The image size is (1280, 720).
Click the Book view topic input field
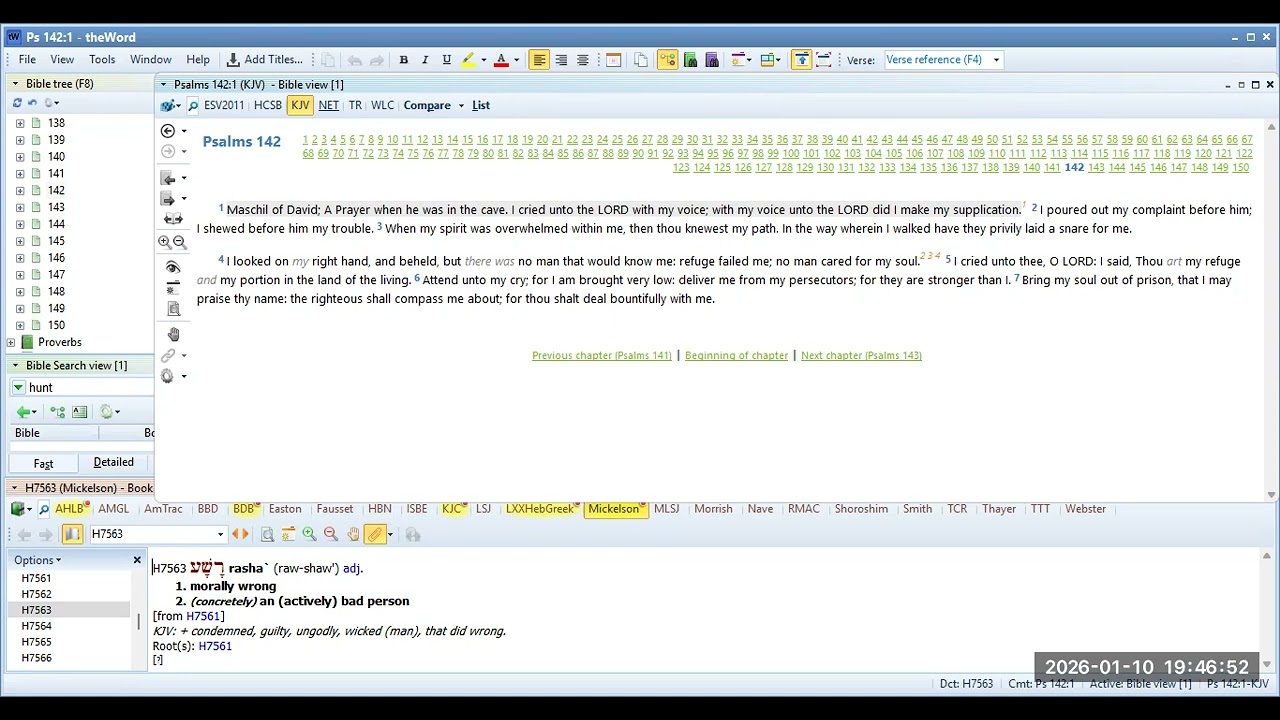click(x=151, y=535)
